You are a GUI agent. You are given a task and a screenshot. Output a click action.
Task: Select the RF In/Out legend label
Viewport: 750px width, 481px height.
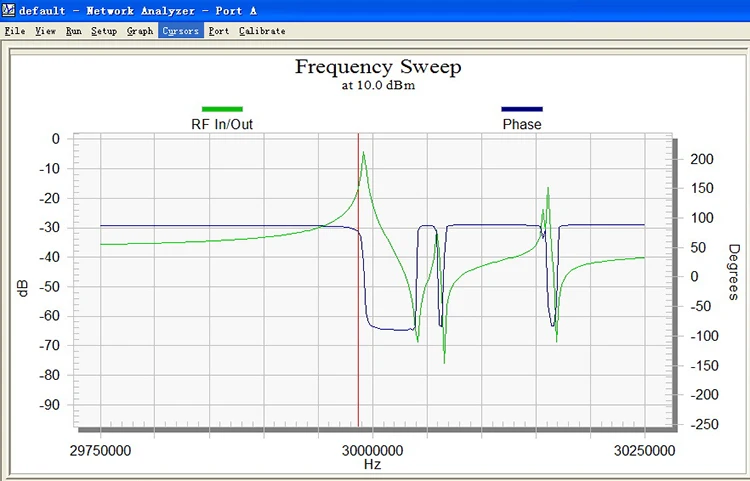pos(222,124)
